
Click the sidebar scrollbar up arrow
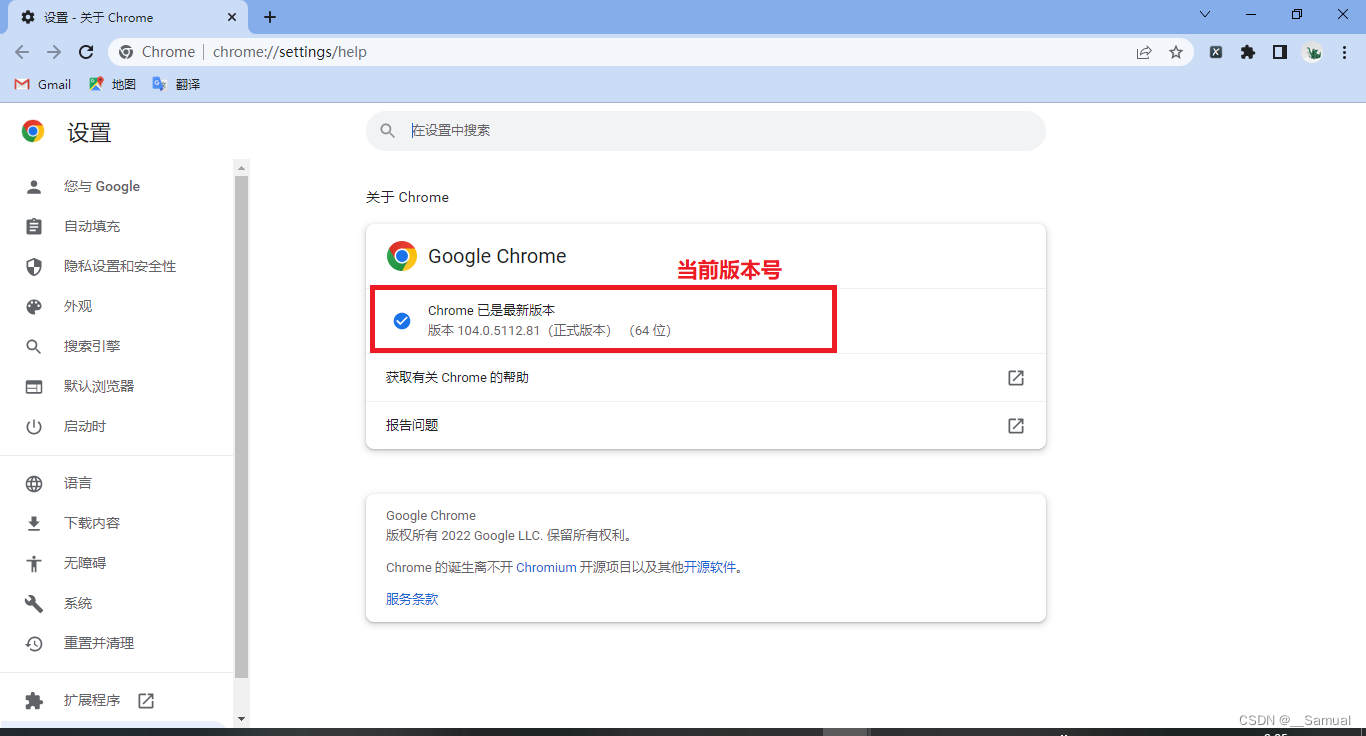coord(241,167)
